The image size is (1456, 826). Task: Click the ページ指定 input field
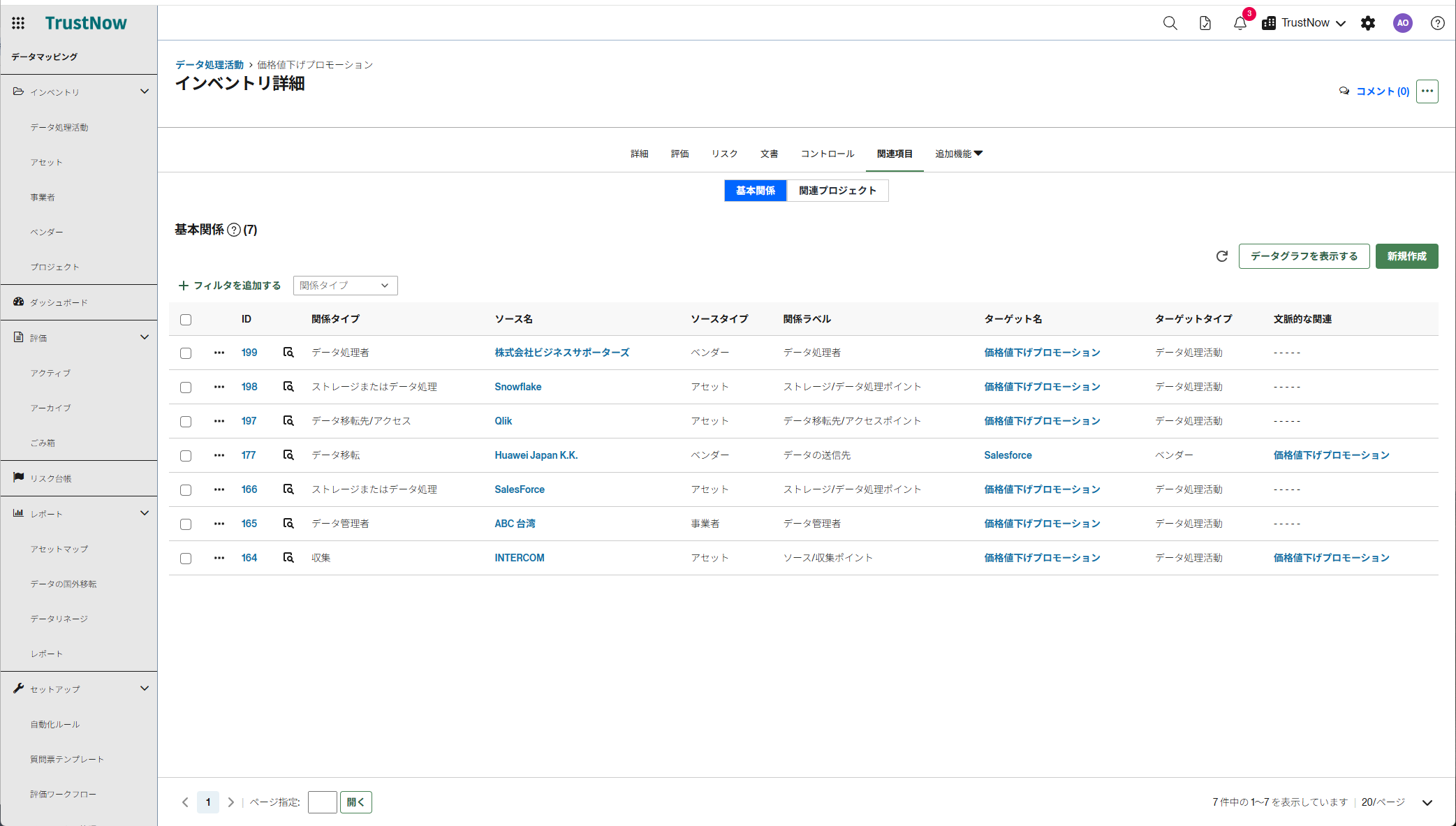pyautogui.click(x=323, y=802)
